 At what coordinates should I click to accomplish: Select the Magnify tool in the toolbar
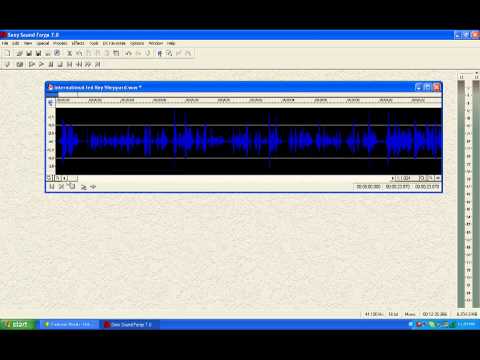169,53
